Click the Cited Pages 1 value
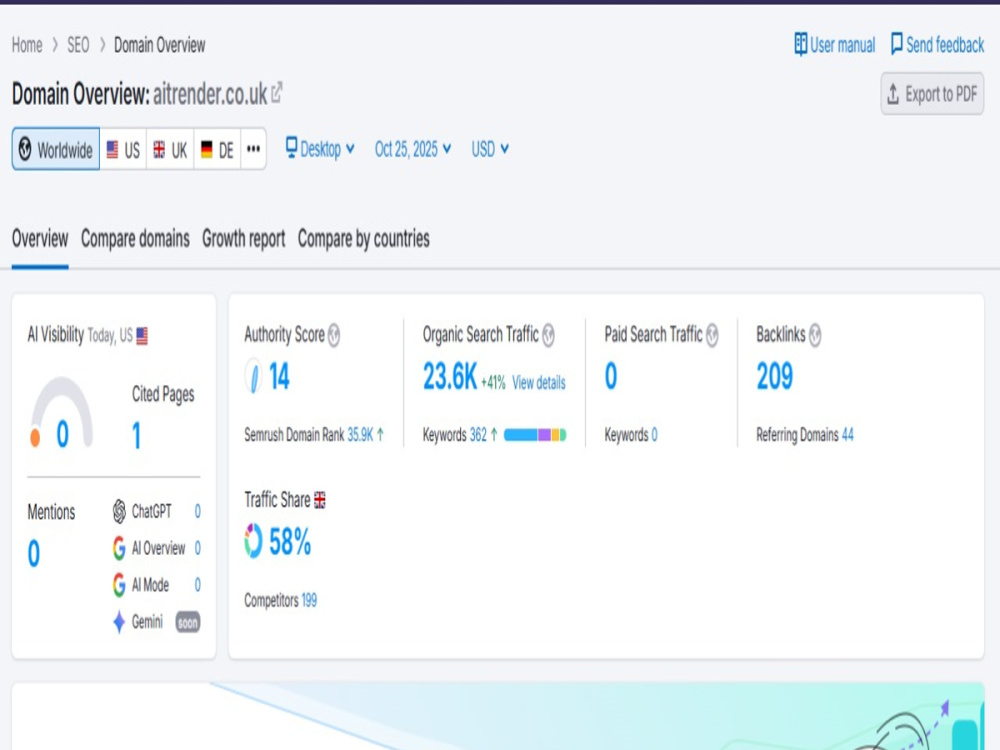 [136, 436]
